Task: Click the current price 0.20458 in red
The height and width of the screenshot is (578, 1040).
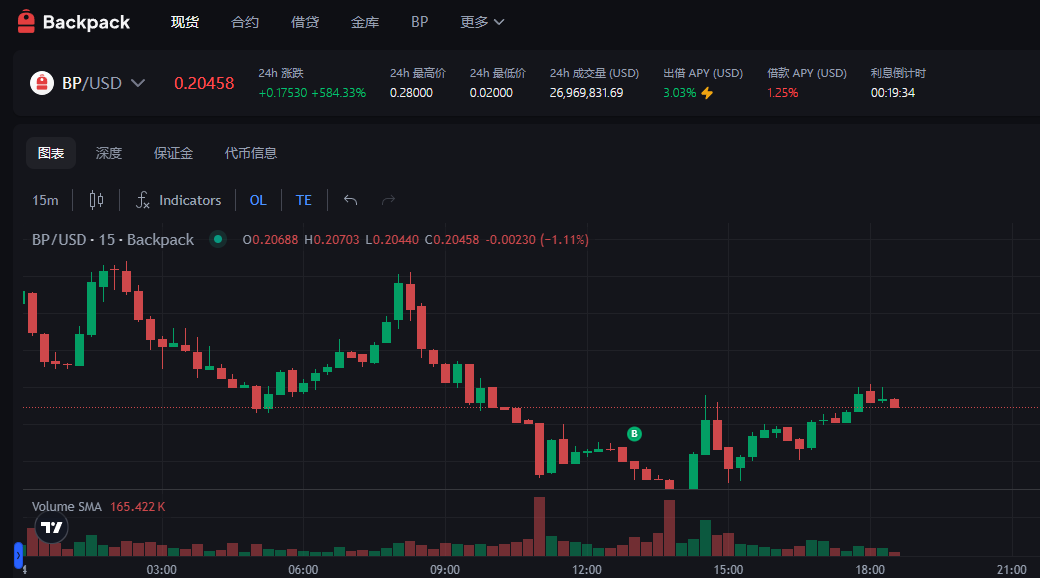Action: (x=204, y=83)
